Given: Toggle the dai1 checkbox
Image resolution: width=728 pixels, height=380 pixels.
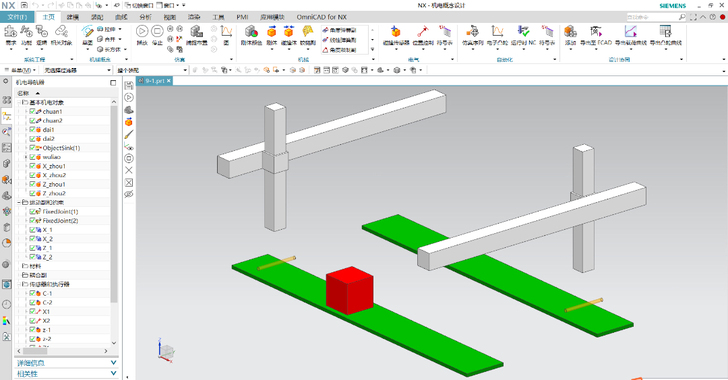Looking at the screenshot, I should coord(32,130).
